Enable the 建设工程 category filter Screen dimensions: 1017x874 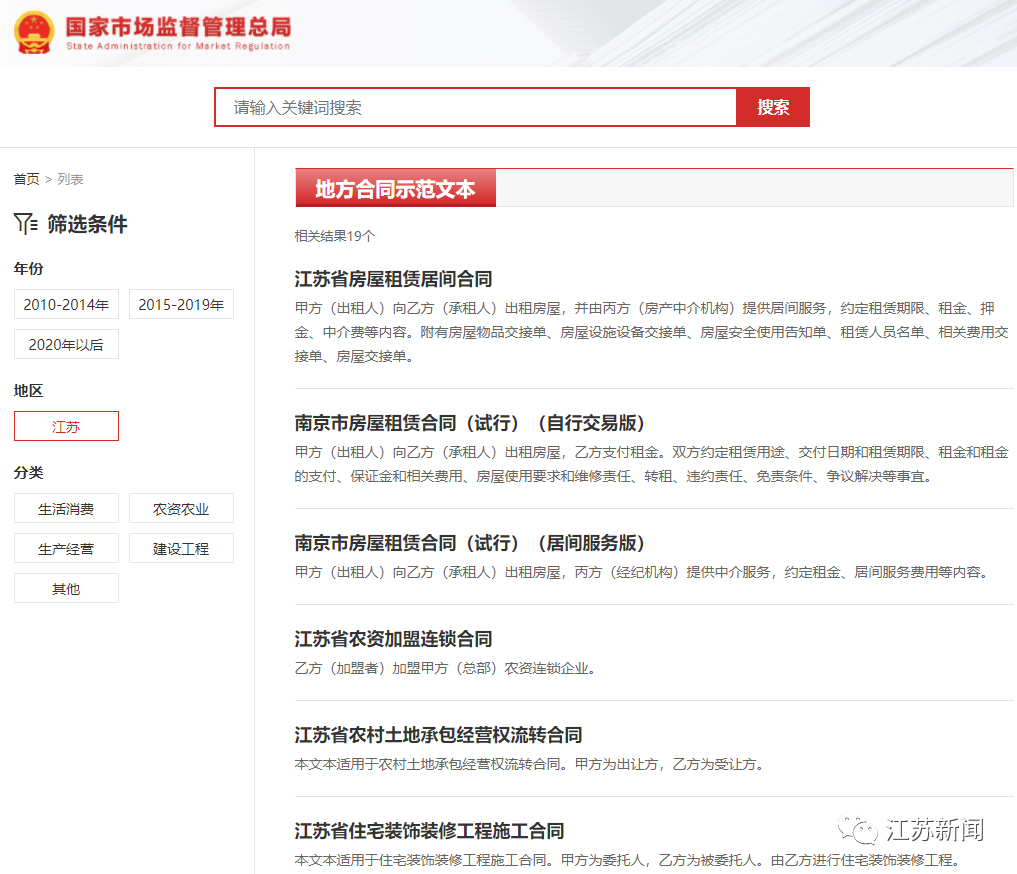coord(181,548)
